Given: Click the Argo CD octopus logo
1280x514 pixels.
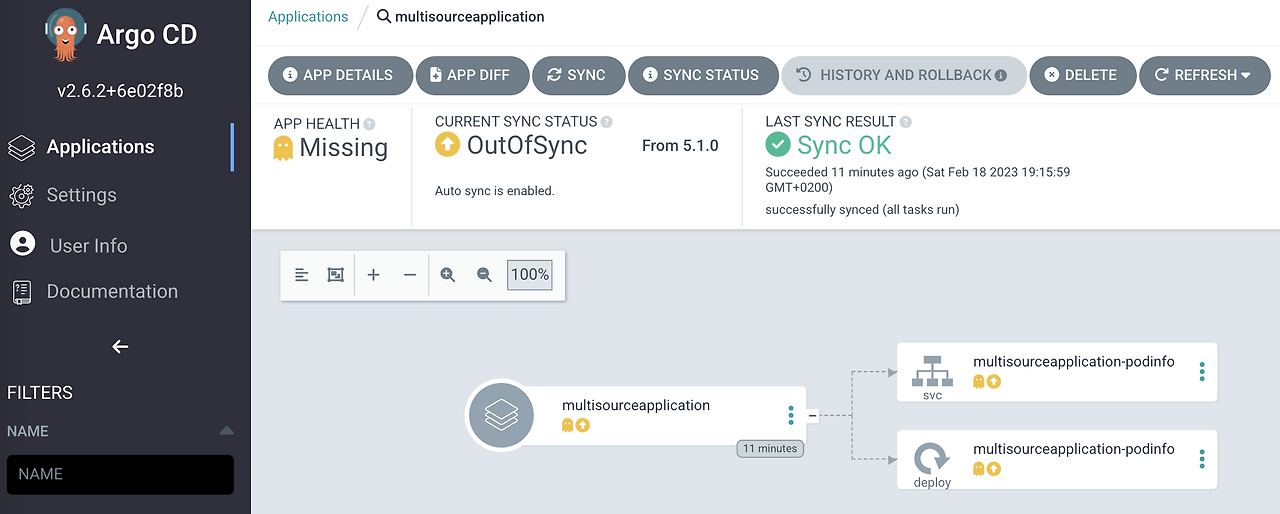Looking at the screenshot, I should [67, 34].
